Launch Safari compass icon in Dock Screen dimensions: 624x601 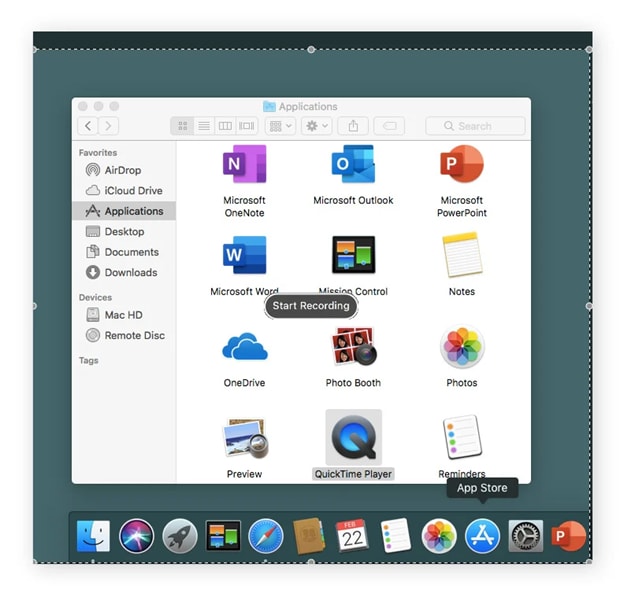tap(266, 536)
